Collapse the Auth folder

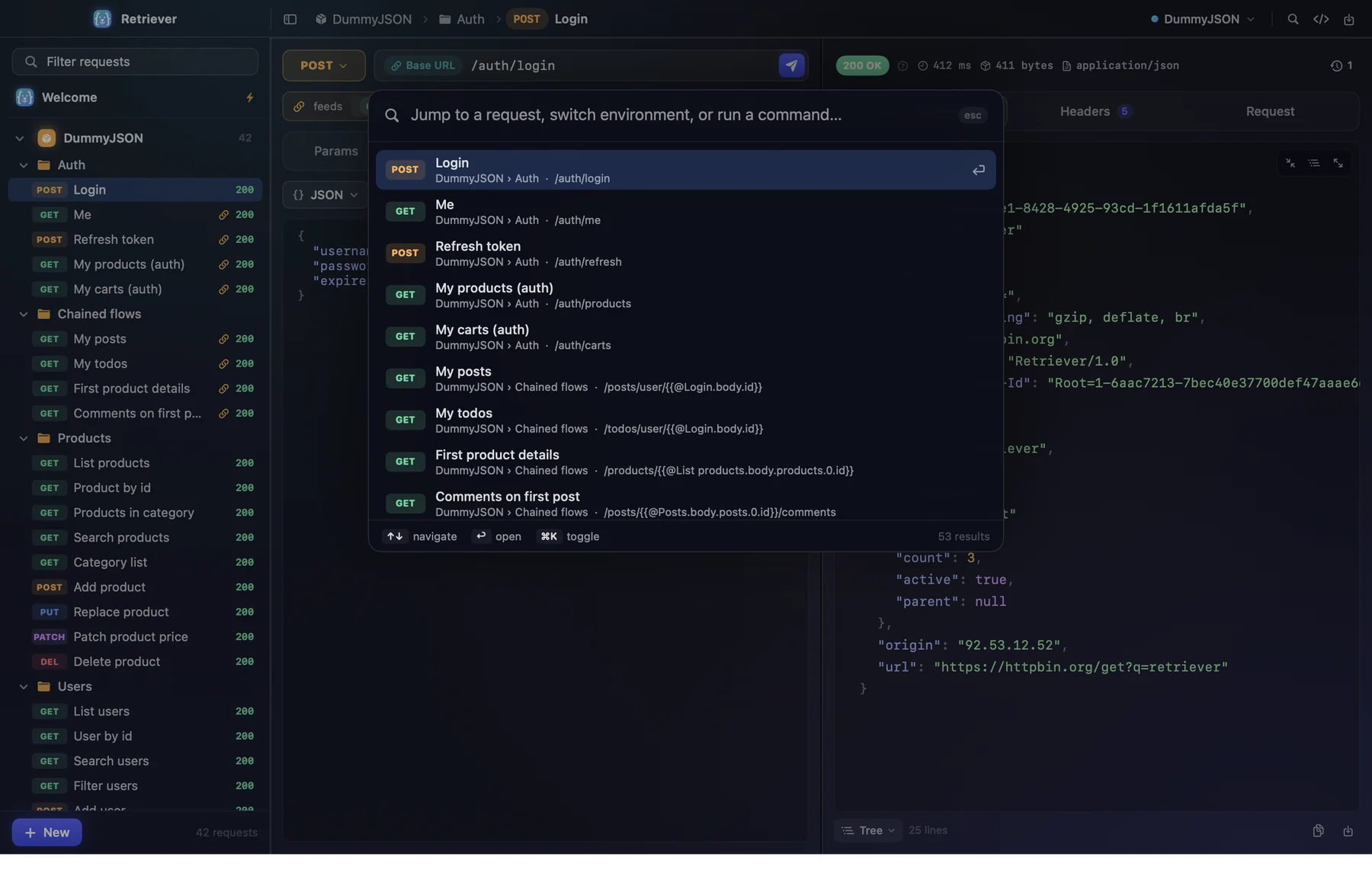point(24,165)
